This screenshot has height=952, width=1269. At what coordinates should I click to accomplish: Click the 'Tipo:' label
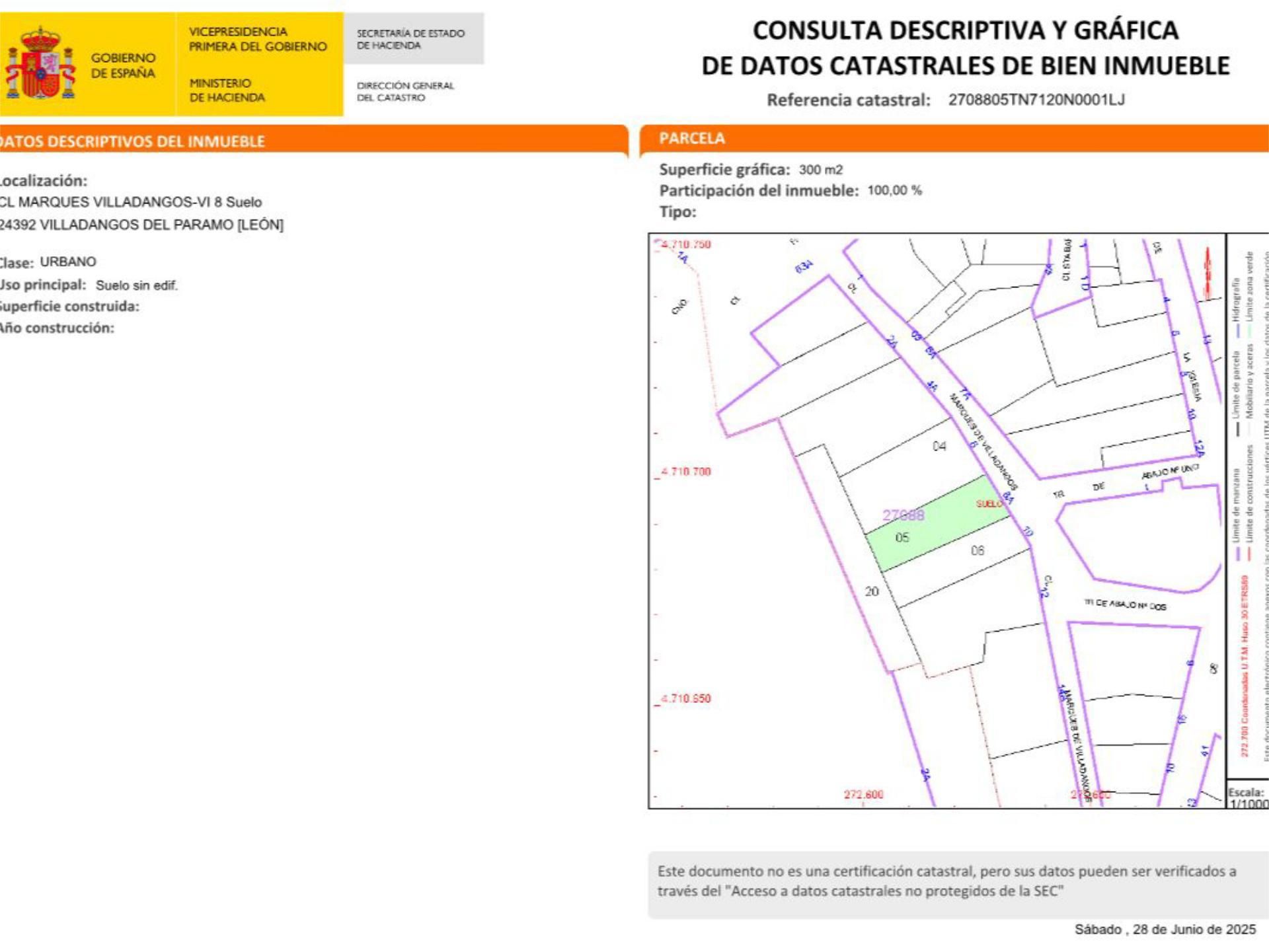click(677, 212)
